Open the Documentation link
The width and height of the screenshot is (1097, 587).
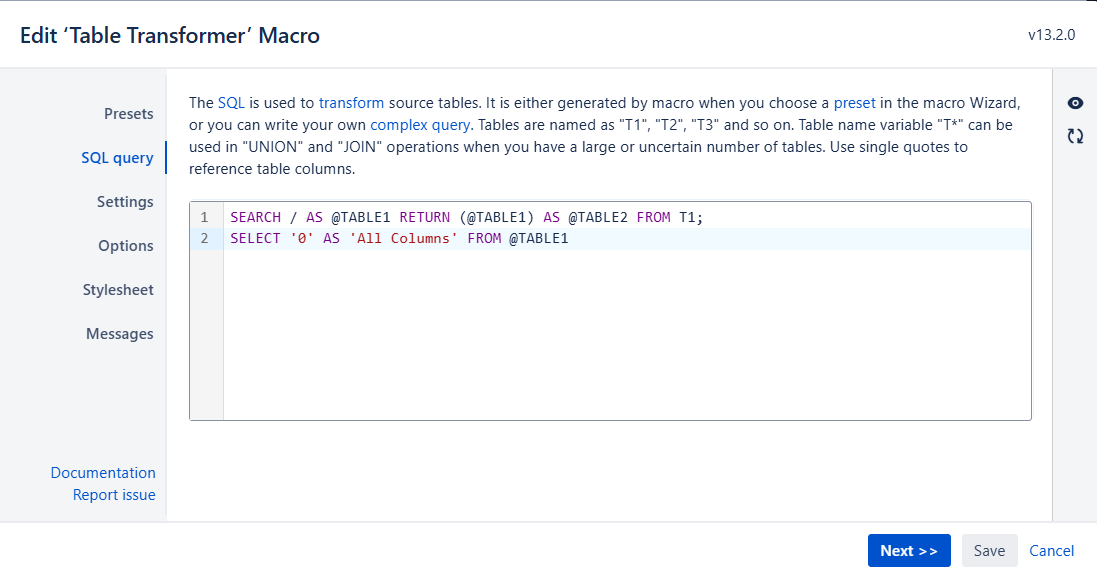point(103,473)
